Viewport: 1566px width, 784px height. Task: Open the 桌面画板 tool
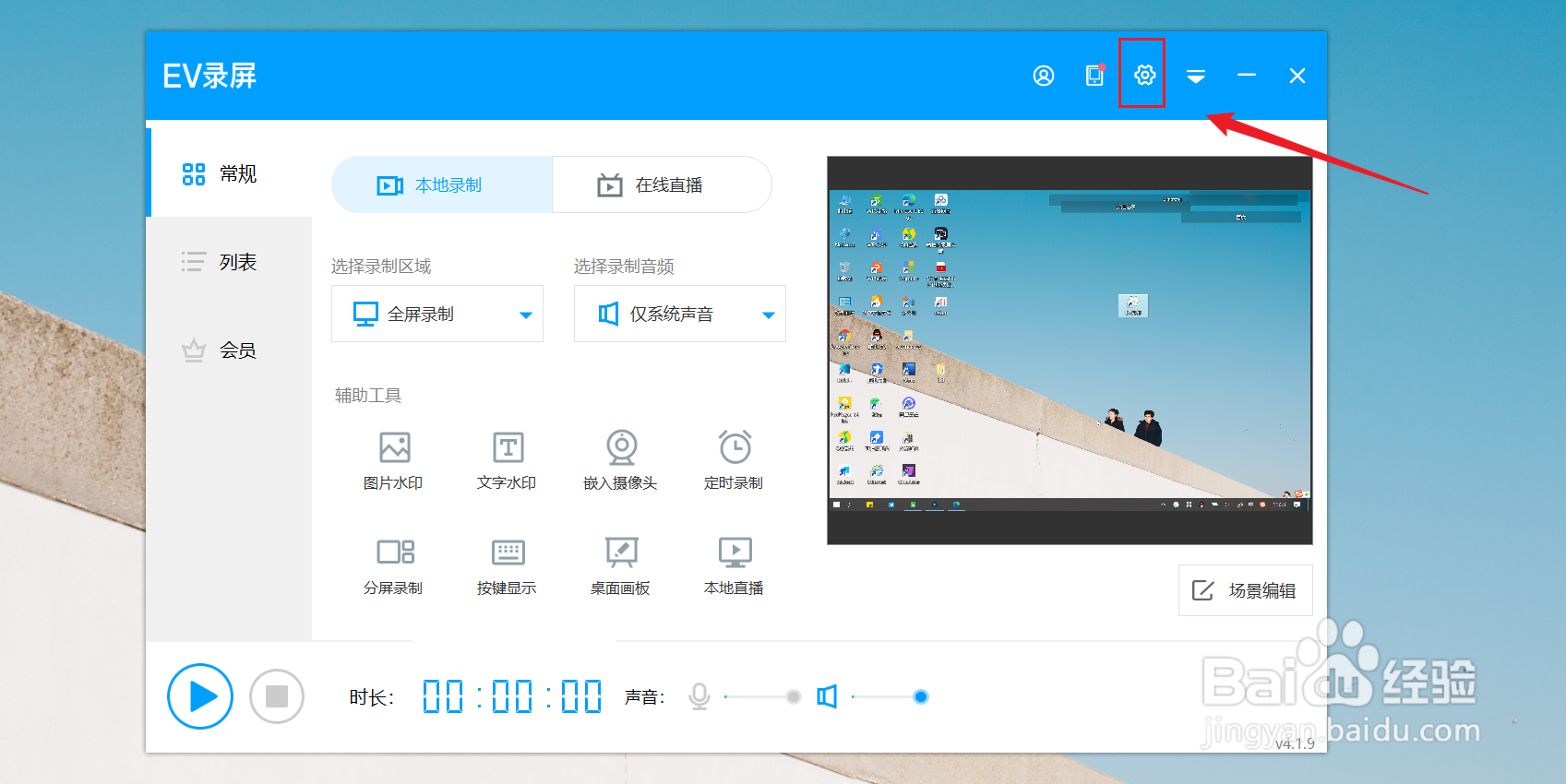click(x=620, y=565)
